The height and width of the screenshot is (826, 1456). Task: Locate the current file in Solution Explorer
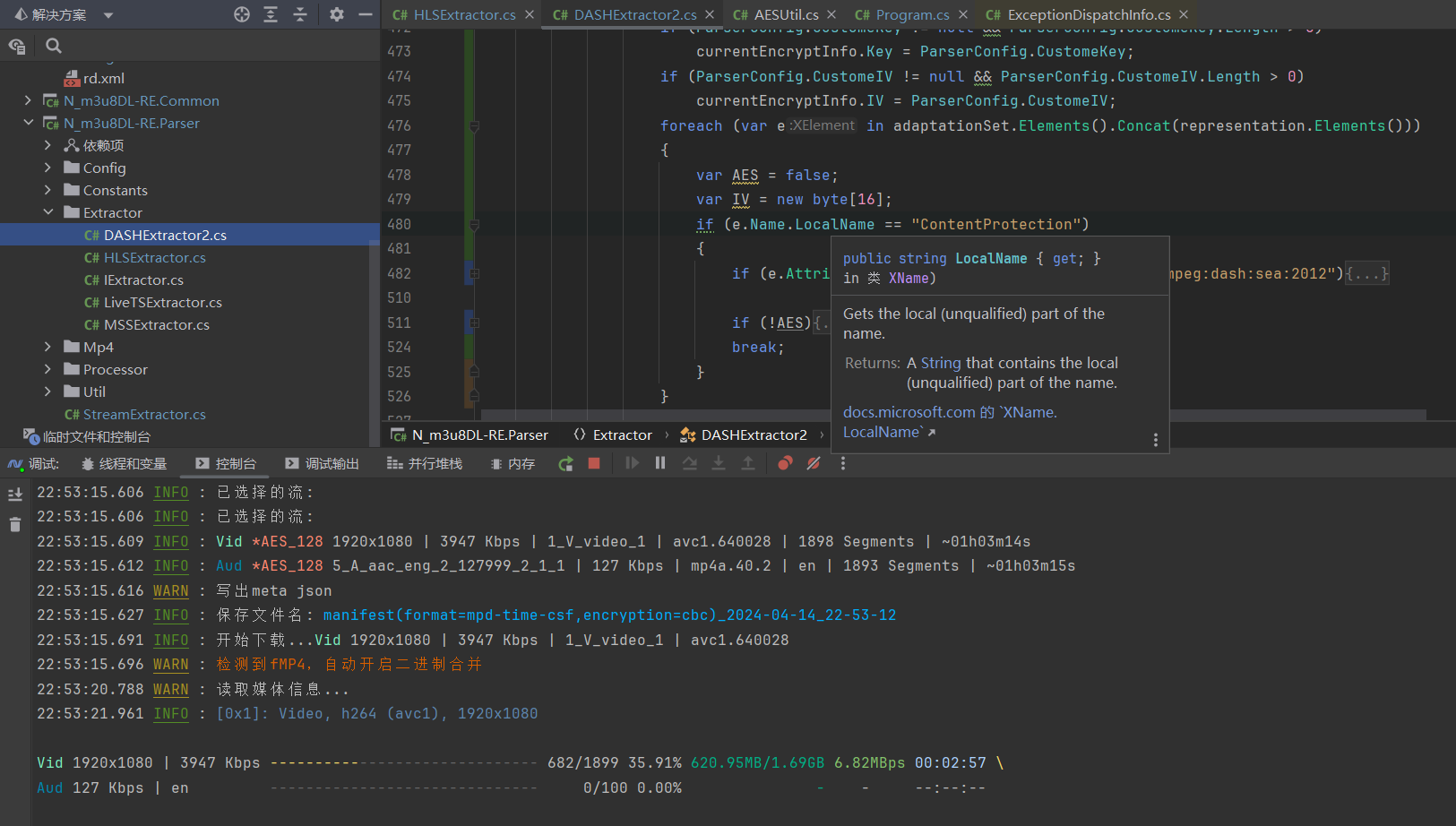pyautogui.click(x=242, y=14)
